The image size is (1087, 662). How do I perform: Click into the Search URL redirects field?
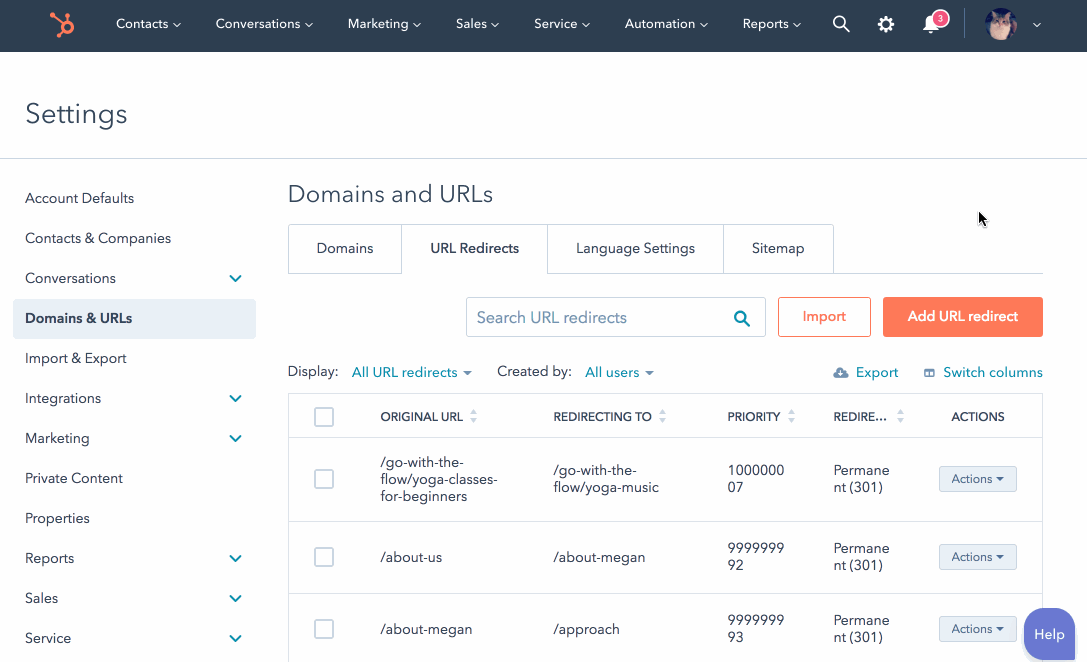point(600,318)
